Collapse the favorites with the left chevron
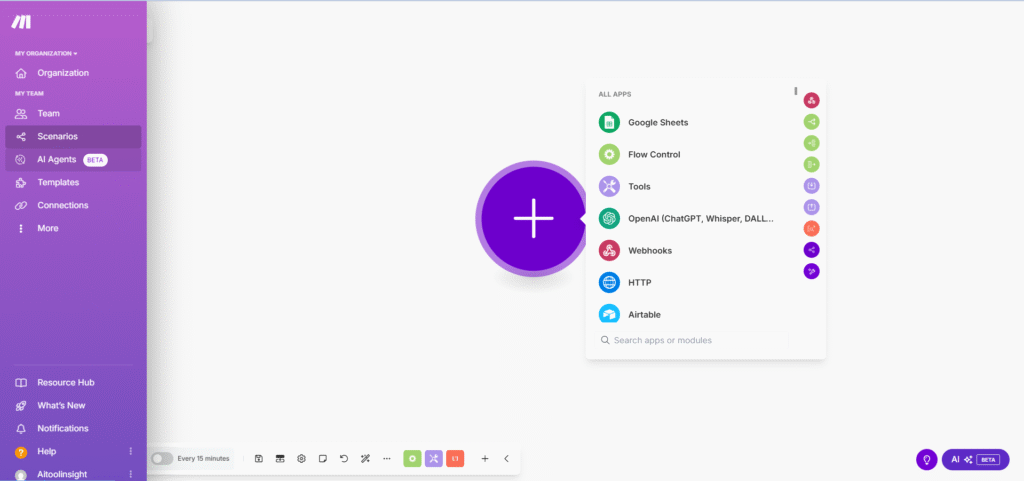Screen dimensions: 1024x481 [506, 459]
